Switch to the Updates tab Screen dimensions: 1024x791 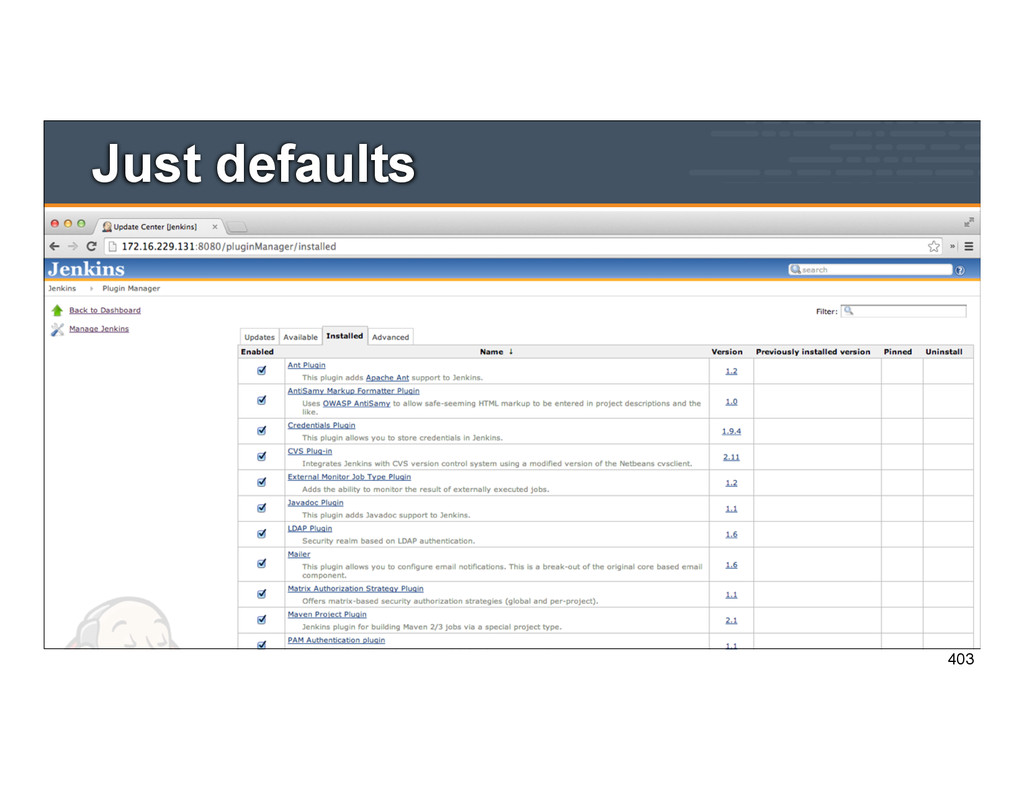[259, 337]
